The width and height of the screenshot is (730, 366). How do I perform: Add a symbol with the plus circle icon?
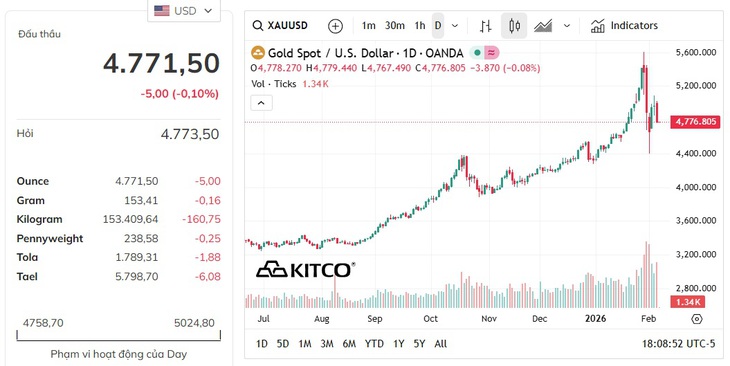tap(335, 26)
